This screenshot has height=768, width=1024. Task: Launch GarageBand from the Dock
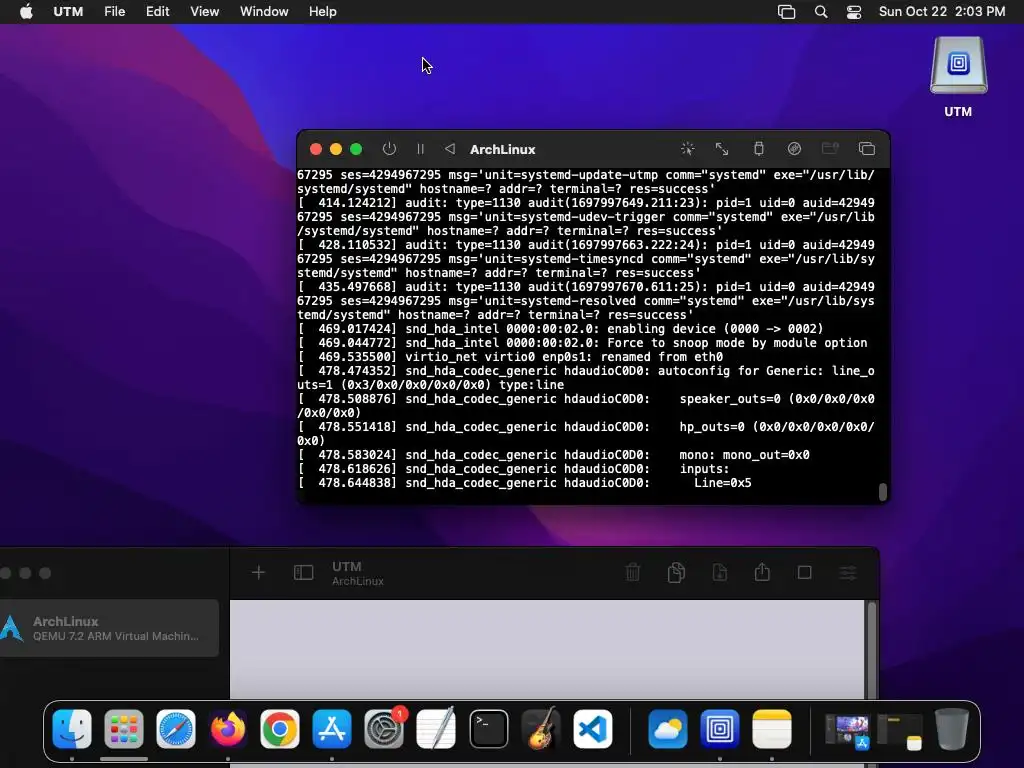(541, 729)
